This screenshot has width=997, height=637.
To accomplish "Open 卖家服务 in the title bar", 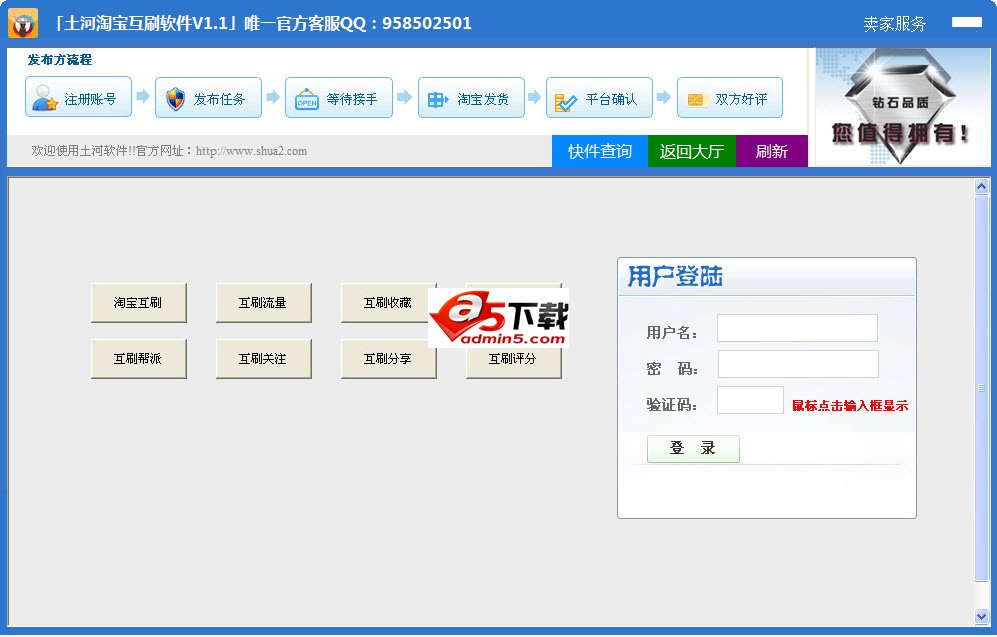I will (x=895, y=24).
